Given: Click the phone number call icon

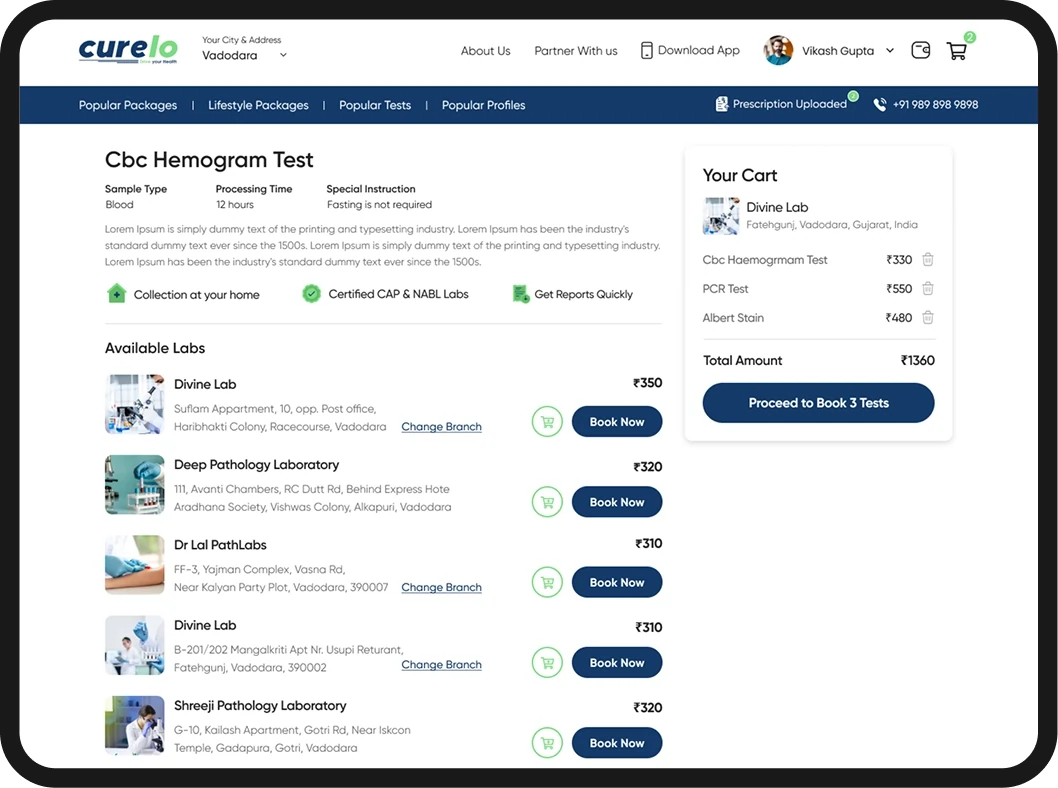Looking at the screenshot, I should [880, 105].
